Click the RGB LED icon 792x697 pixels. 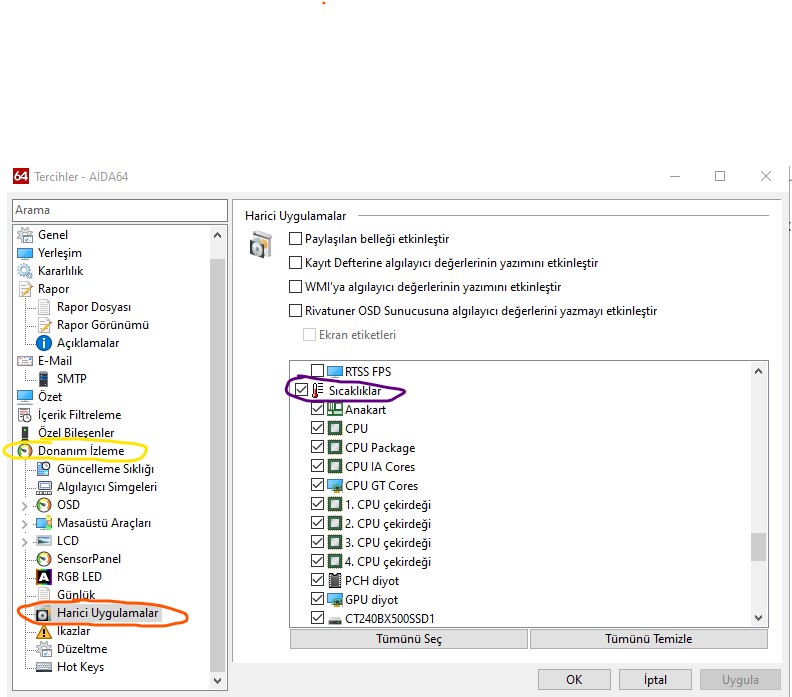pos(44,577)
